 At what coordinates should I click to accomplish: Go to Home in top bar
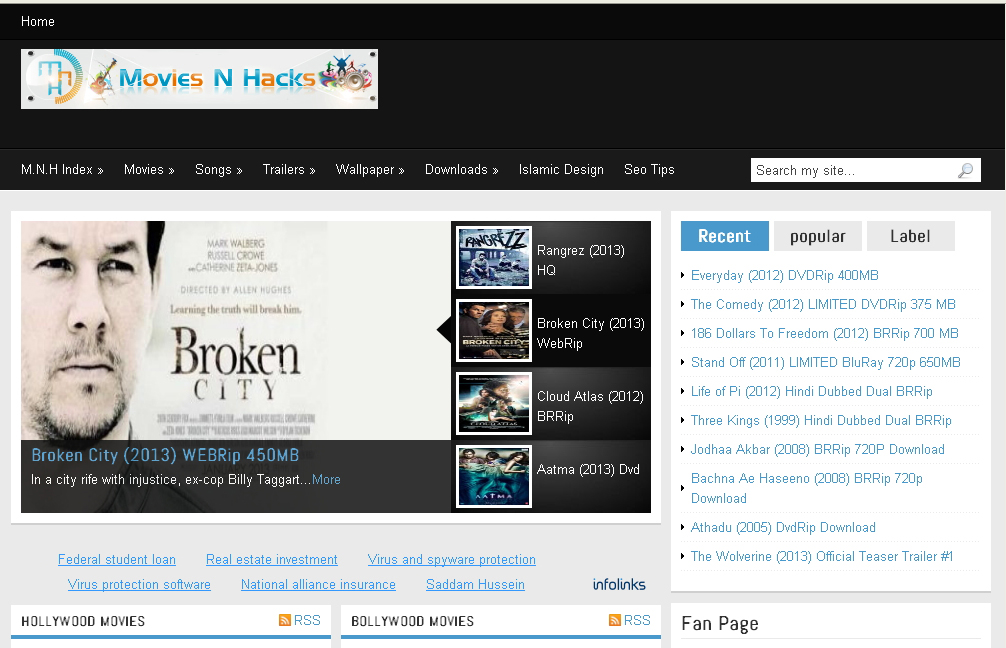[38, 21]
